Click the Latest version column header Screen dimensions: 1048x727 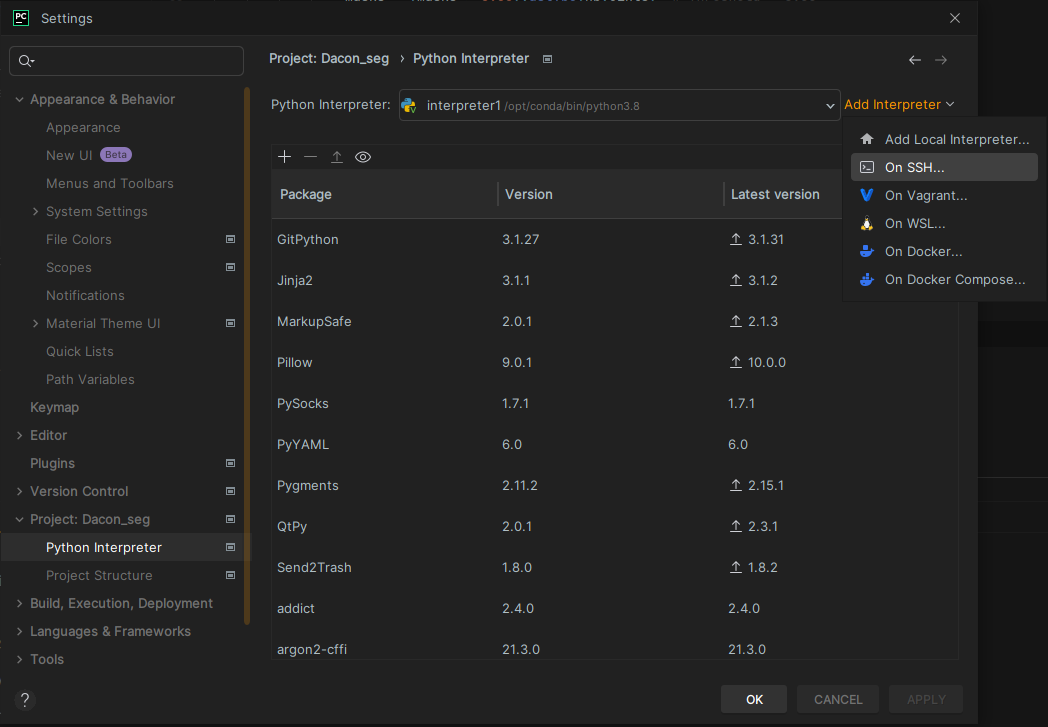tap(775, 194)
